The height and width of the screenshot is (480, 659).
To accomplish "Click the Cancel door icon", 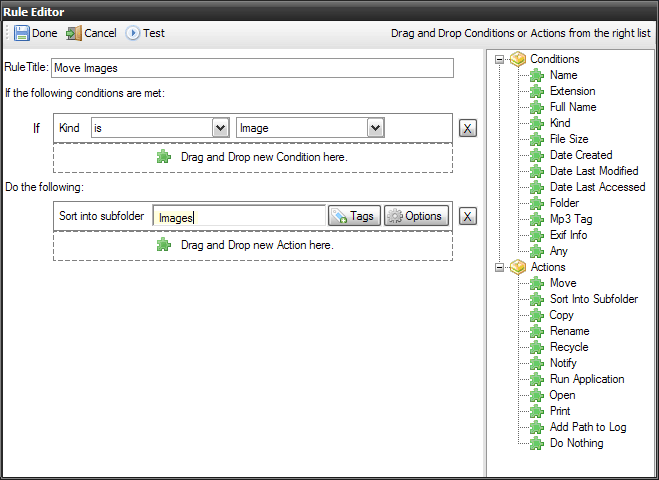I will pyautogui.click(x=74, y=33).
